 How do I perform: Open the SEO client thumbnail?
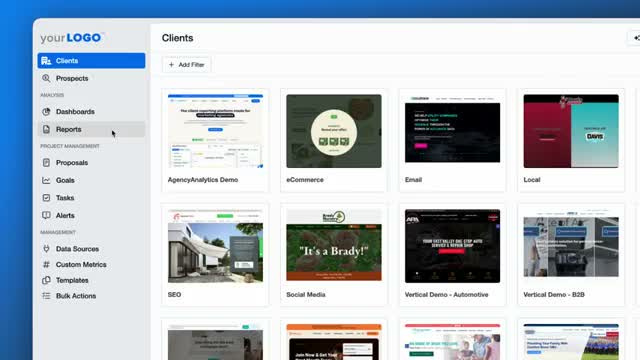(215, 246)
